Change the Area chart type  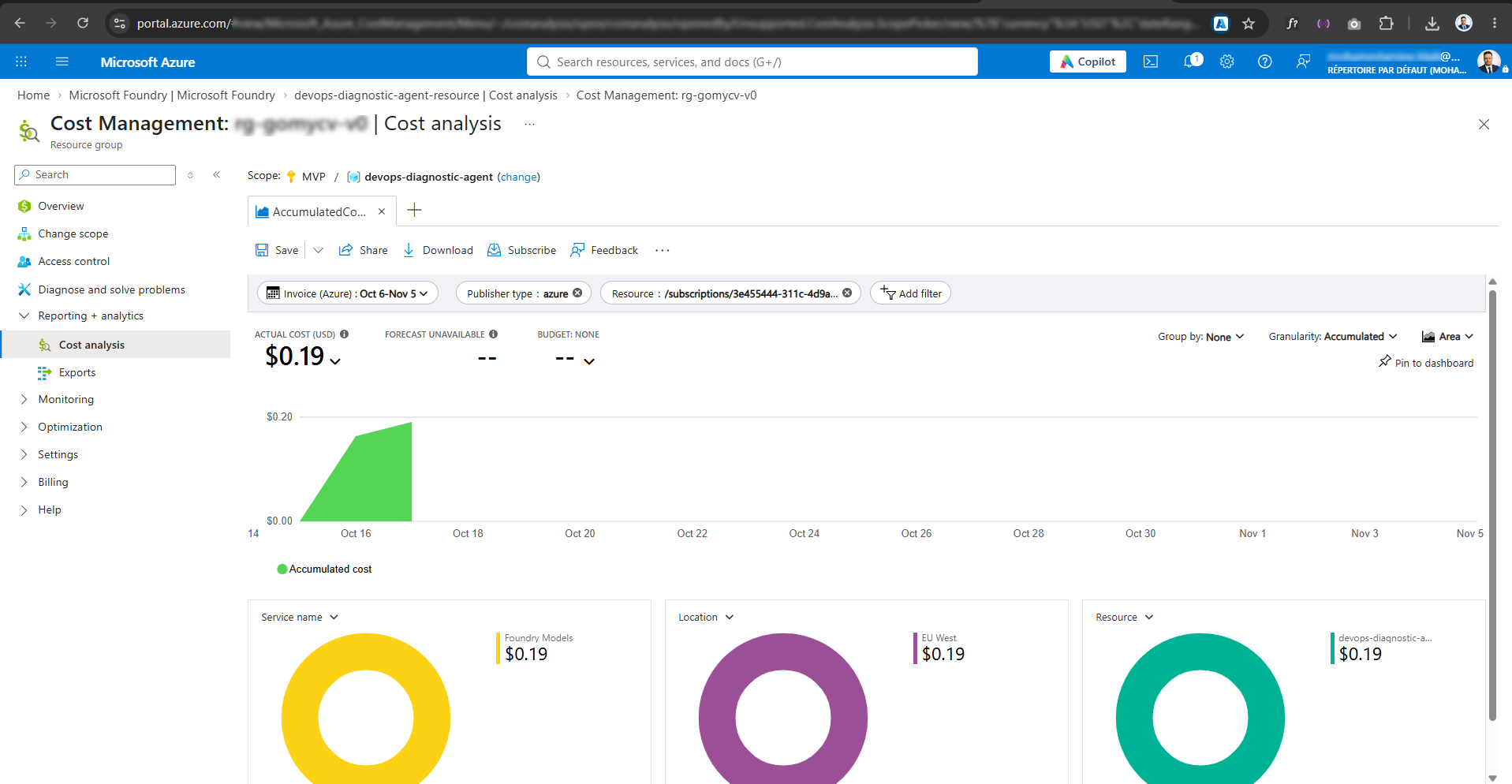pyautogui.click(x=1447, y=337)
